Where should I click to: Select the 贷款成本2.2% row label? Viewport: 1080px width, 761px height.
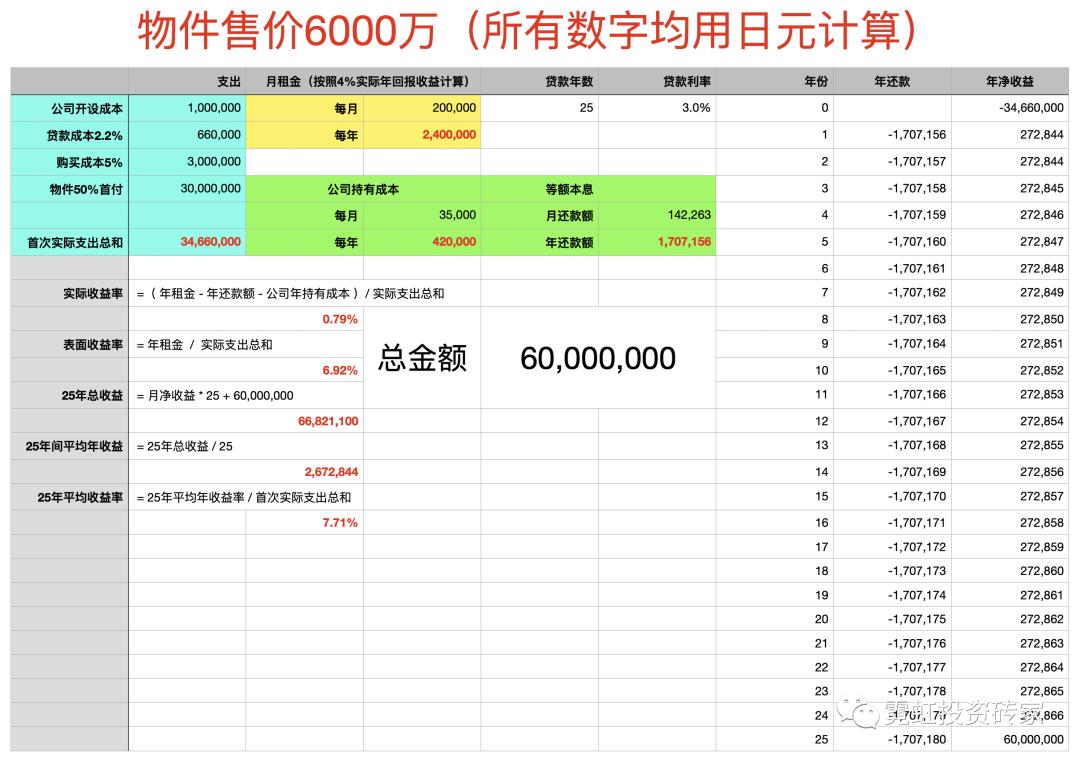tap(68, 134)
